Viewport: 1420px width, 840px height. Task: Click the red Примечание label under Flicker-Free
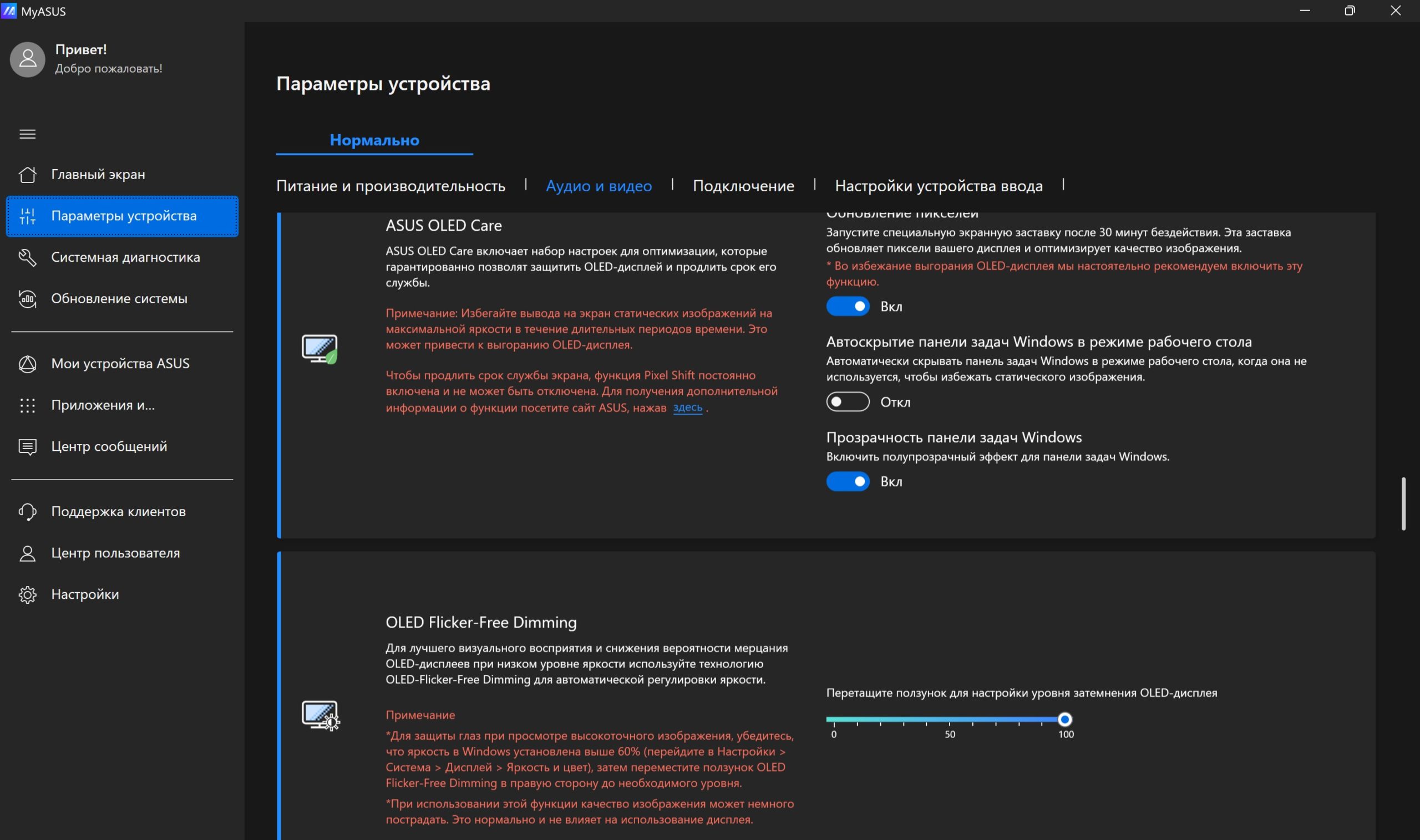(x=420, y=715)
